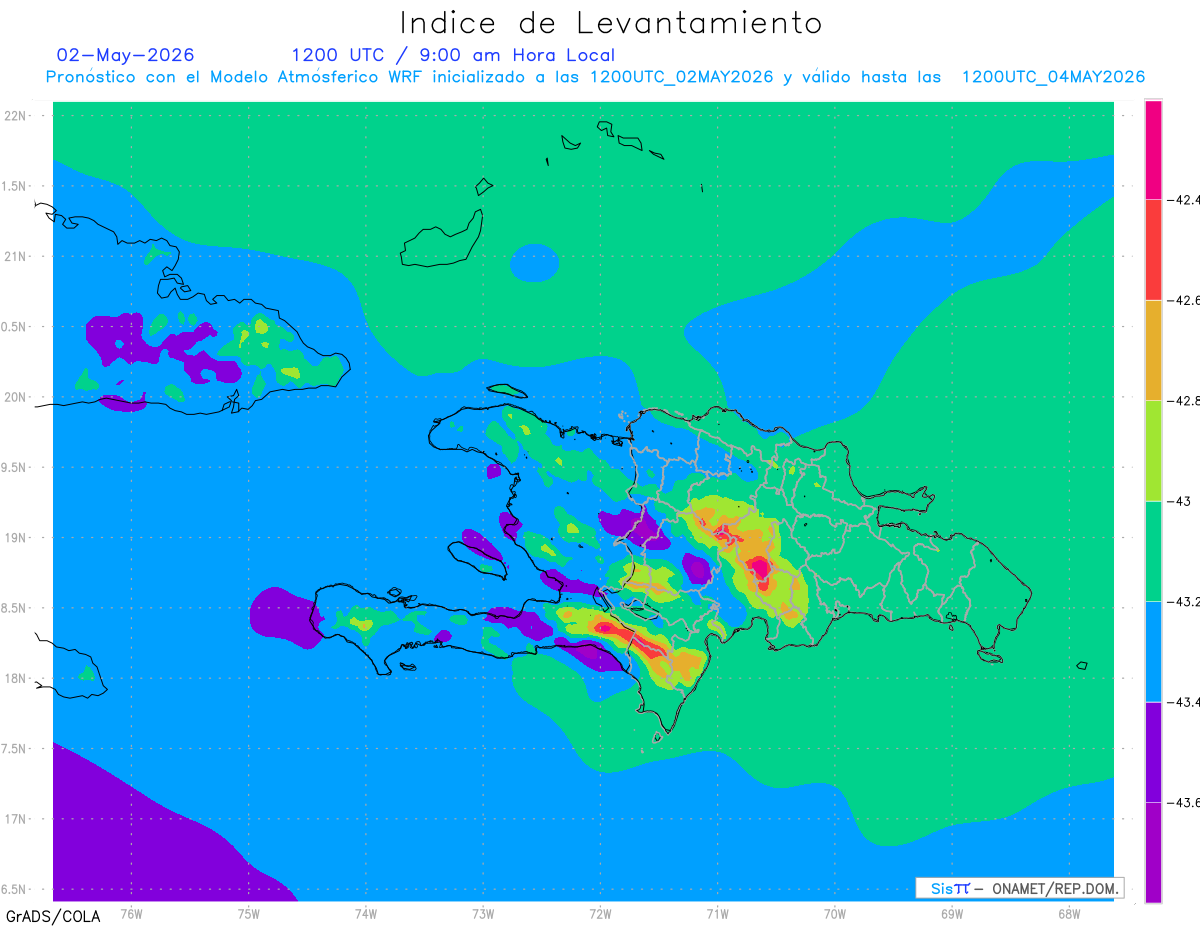The width and height of the screenshot is (1200, 927).
Task: Click the bottom purple legend color band
Action: (1153, 852)
